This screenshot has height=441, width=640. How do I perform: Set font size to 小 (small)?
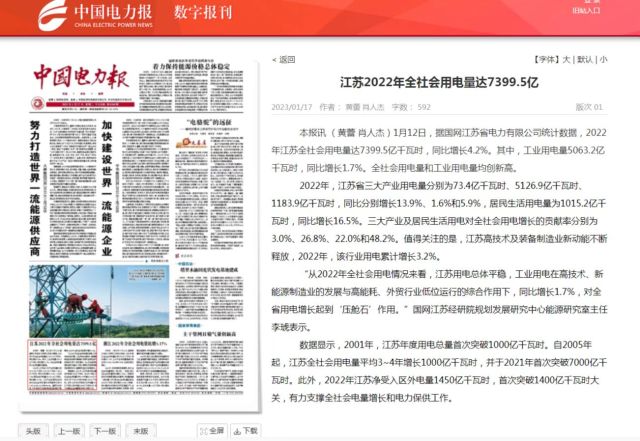[602, 59]
